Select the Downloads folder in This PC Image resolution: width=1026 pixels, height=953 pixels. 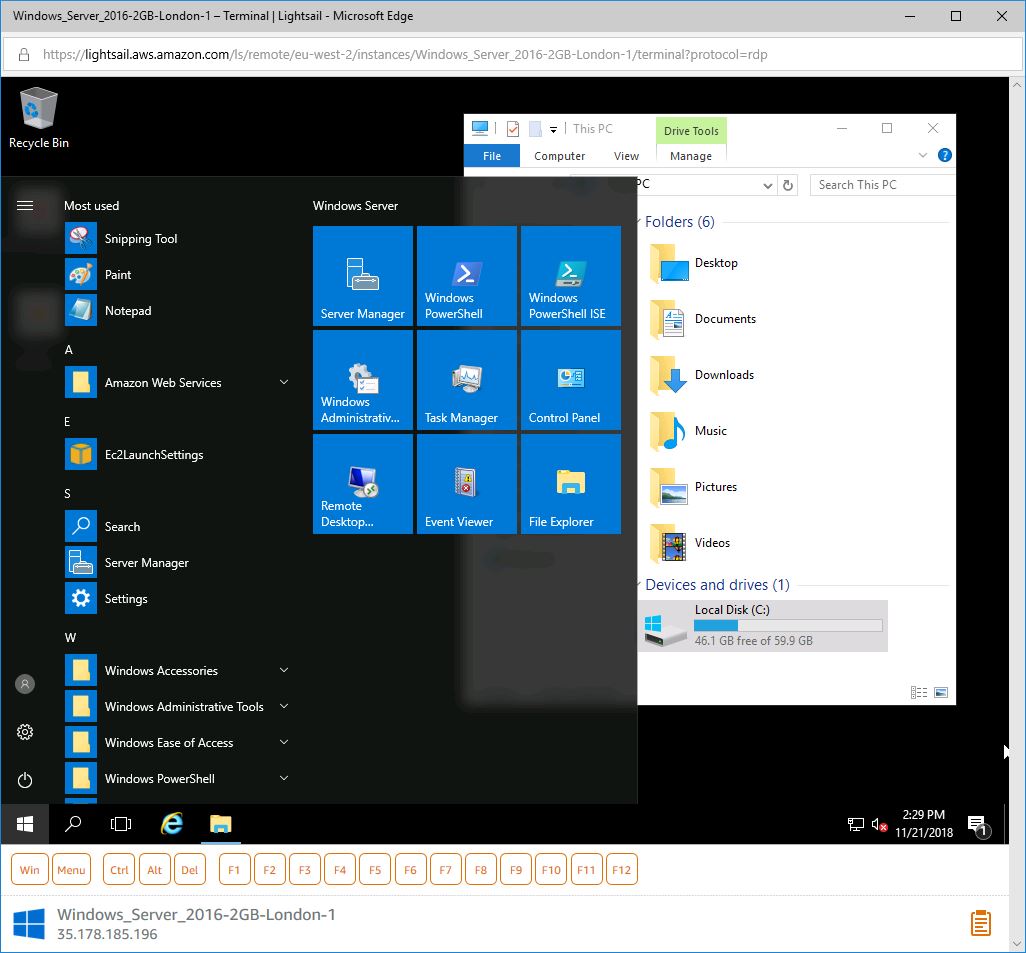click(701, 375)
